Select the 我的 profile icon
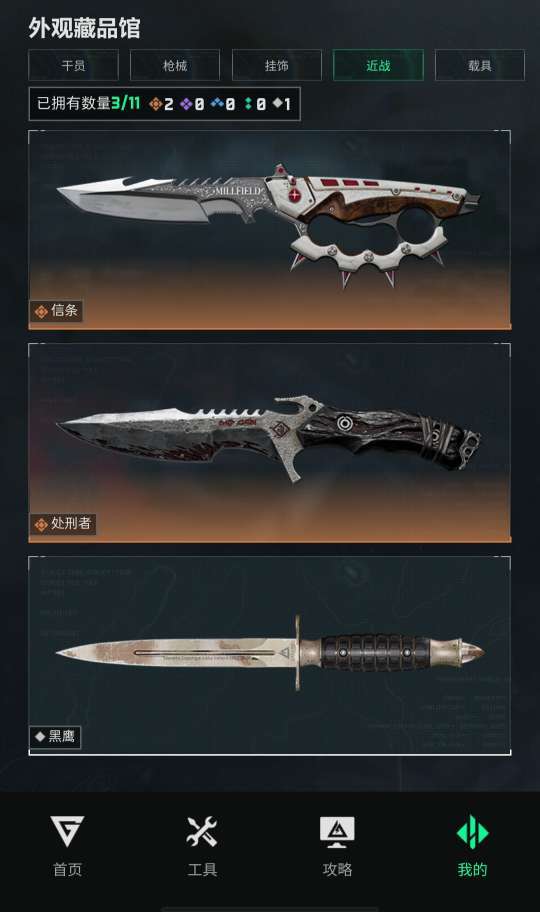 [472, 845]
